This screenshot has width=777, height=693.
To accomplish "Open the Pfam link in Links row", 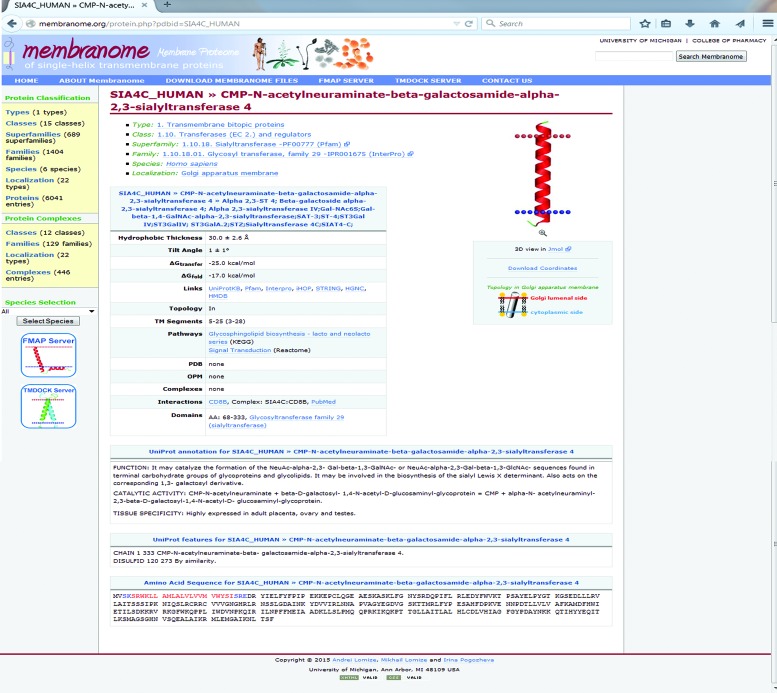I will [253, 288].
